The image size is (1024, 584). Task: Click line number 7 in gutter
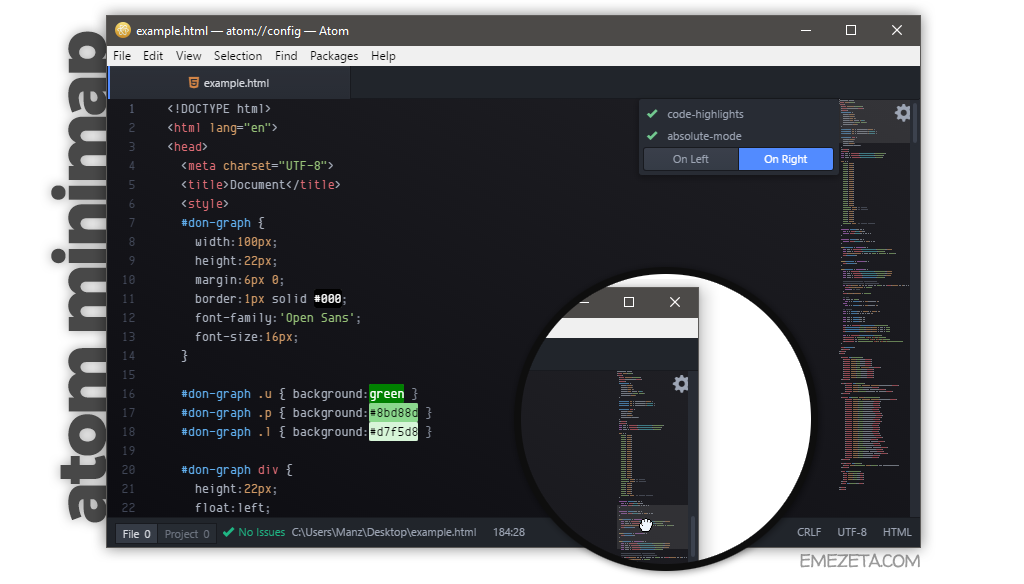tap(131, 223)
